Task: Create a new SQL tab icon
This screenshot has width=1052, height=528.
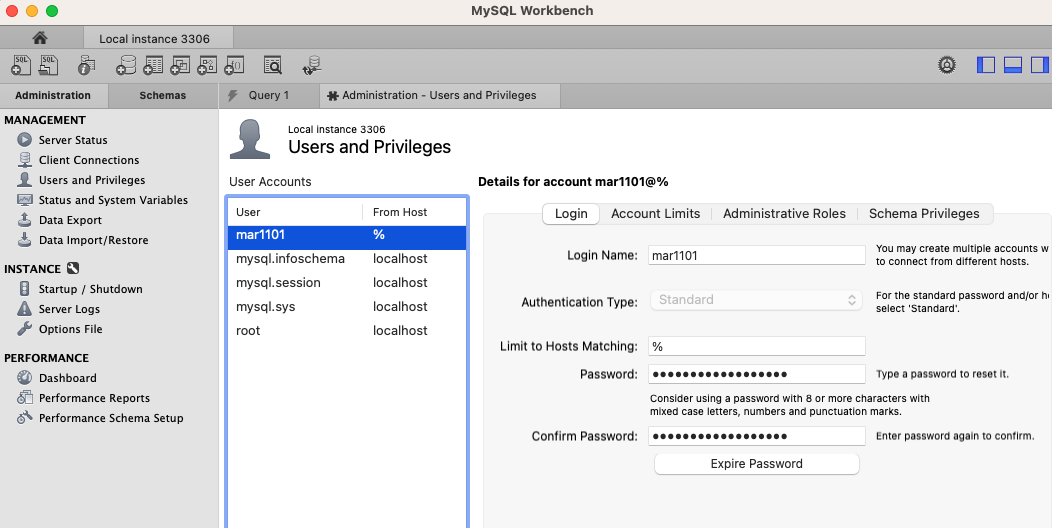Action: 21,65
